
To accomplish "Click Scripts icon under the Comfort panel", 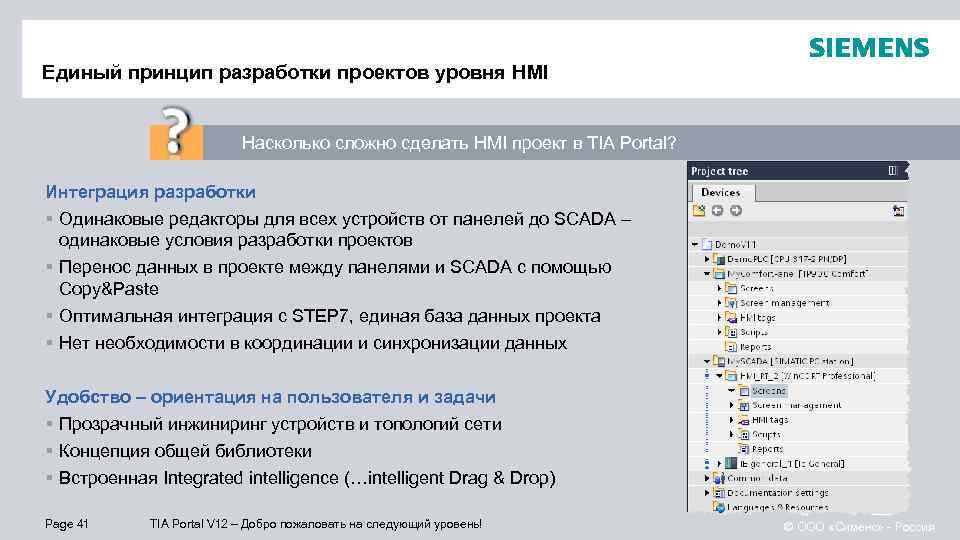I will 731,332.
